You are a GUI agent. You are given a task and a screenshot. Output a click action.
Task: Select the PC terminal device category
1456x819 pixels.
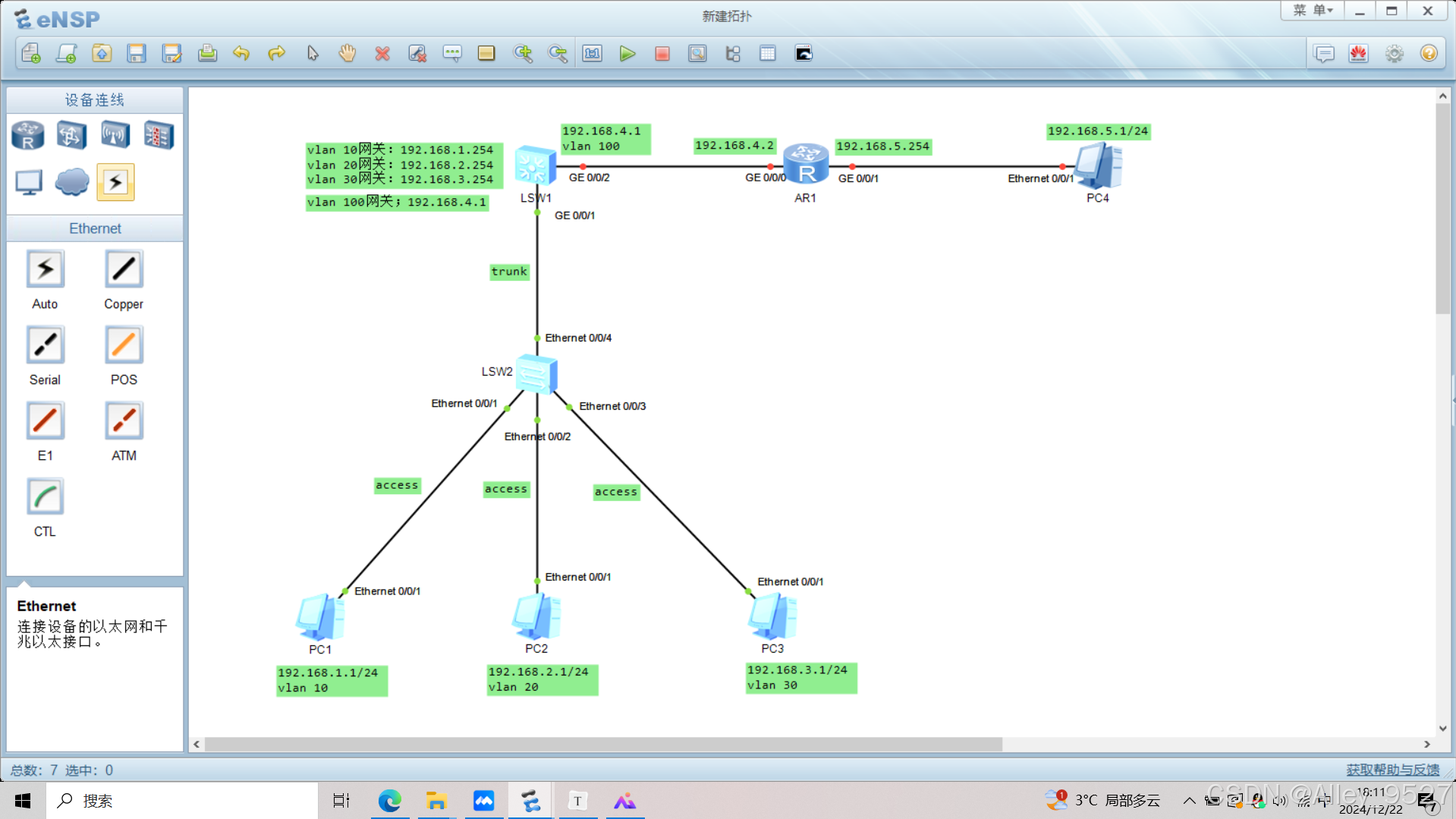tap(29, 182)
